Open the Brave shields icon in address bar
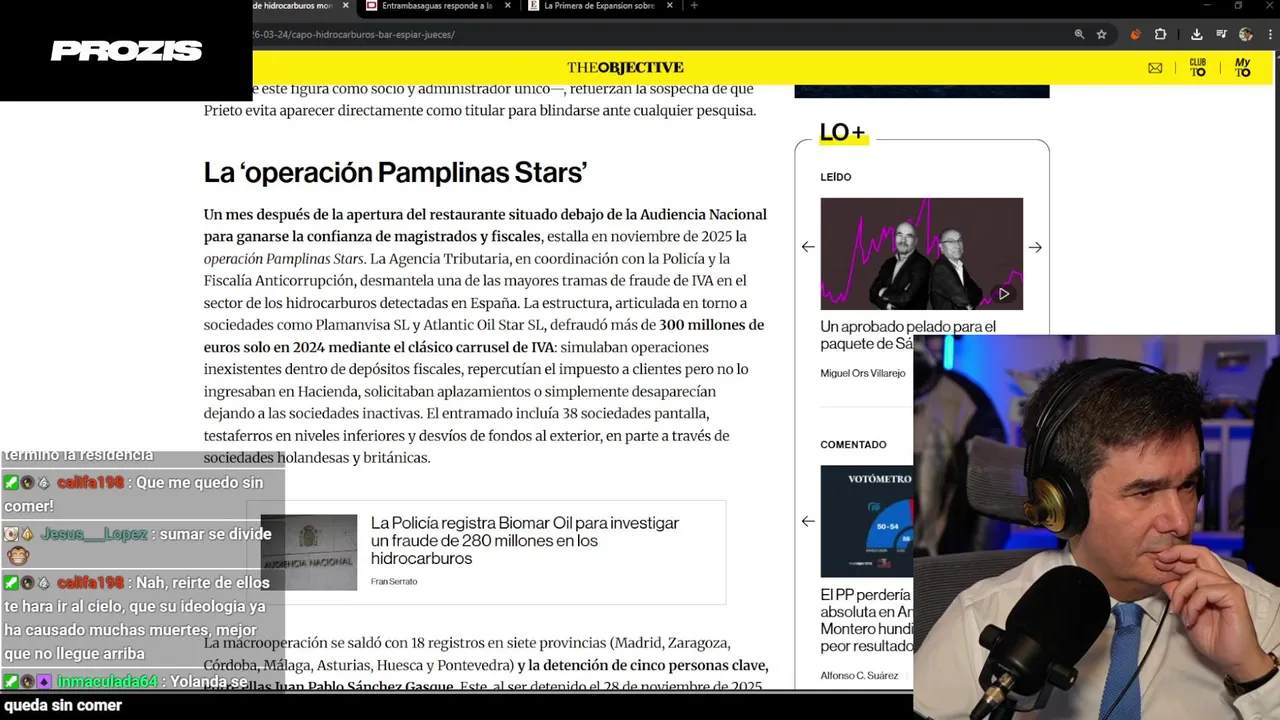1280x720 pixels. 1135,34
